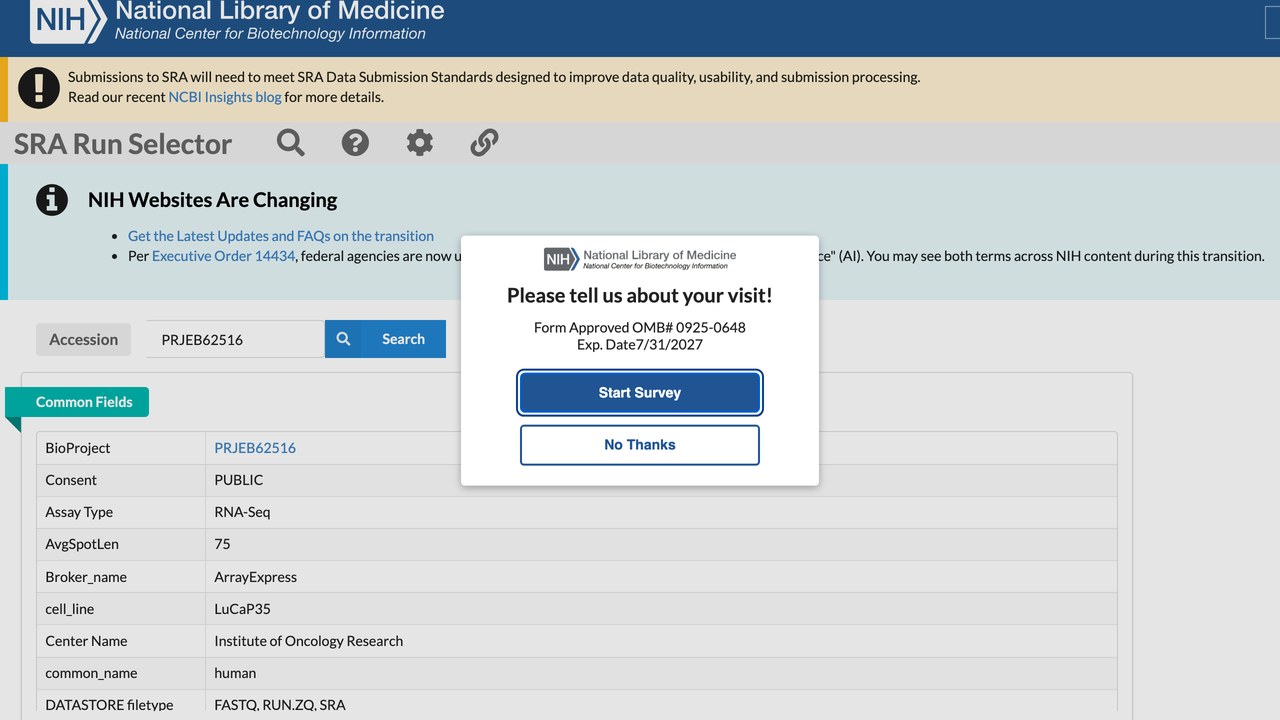The height and width of the screenshot is (720, 1280).
Task: Click the Center Name row label
Action: click(x=86, y=641)
